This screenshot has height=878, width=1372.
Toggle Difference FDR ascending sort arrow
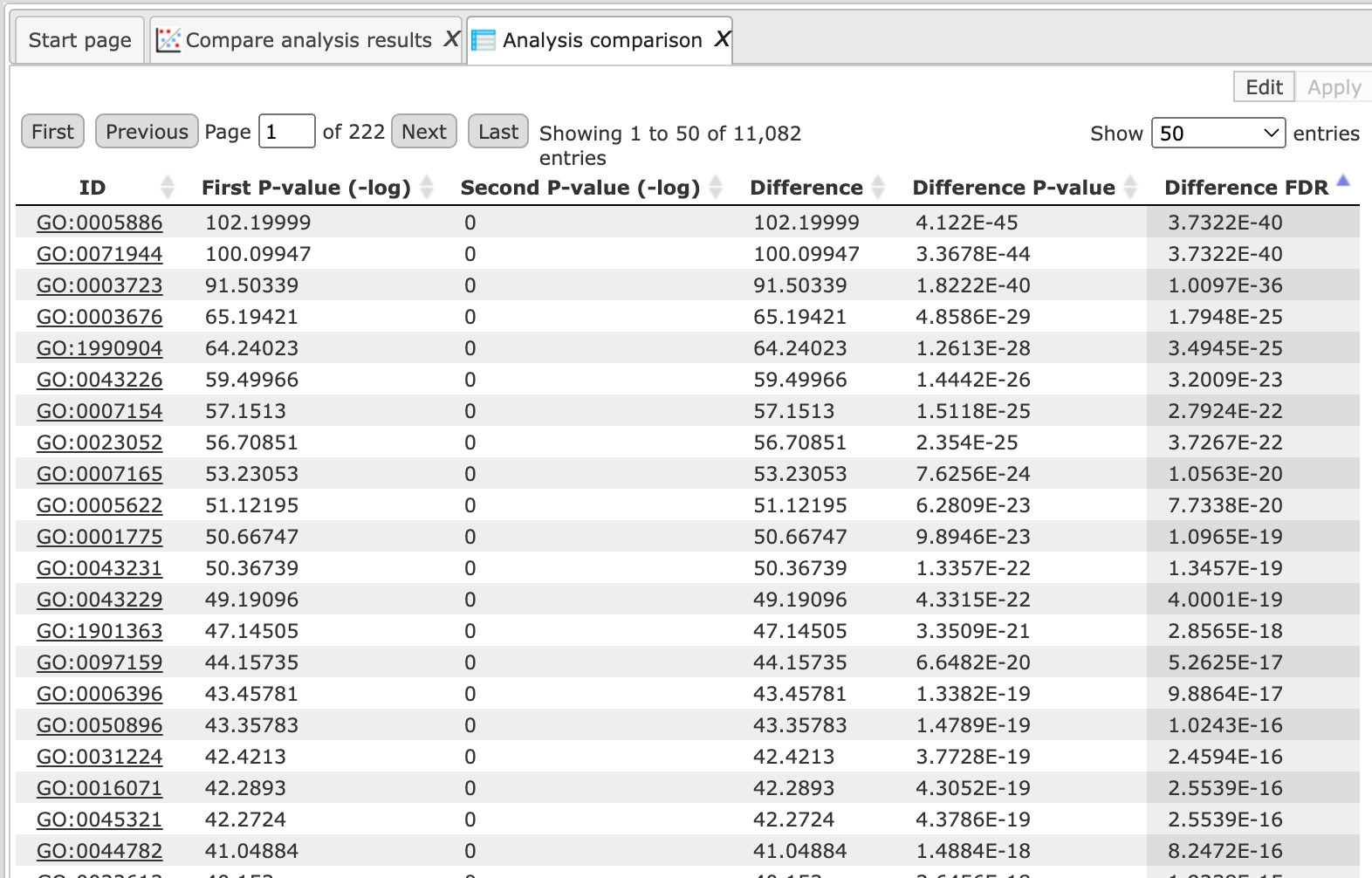pos(1343,181)
